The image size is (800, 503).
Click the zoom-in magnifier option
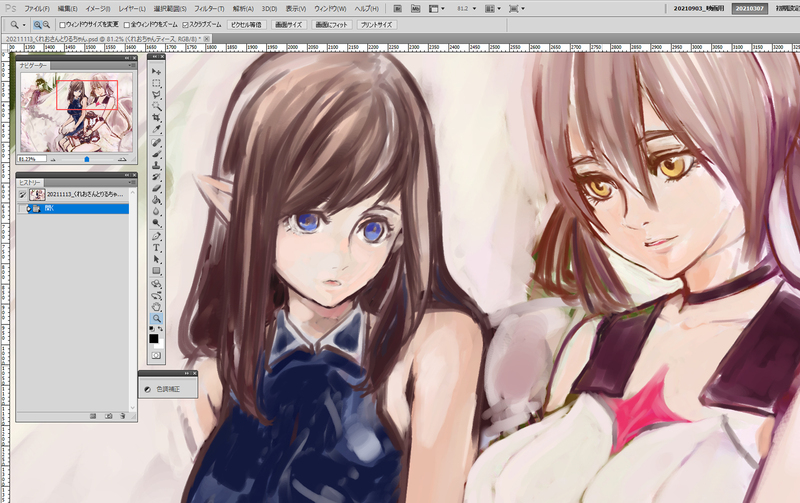37,24
